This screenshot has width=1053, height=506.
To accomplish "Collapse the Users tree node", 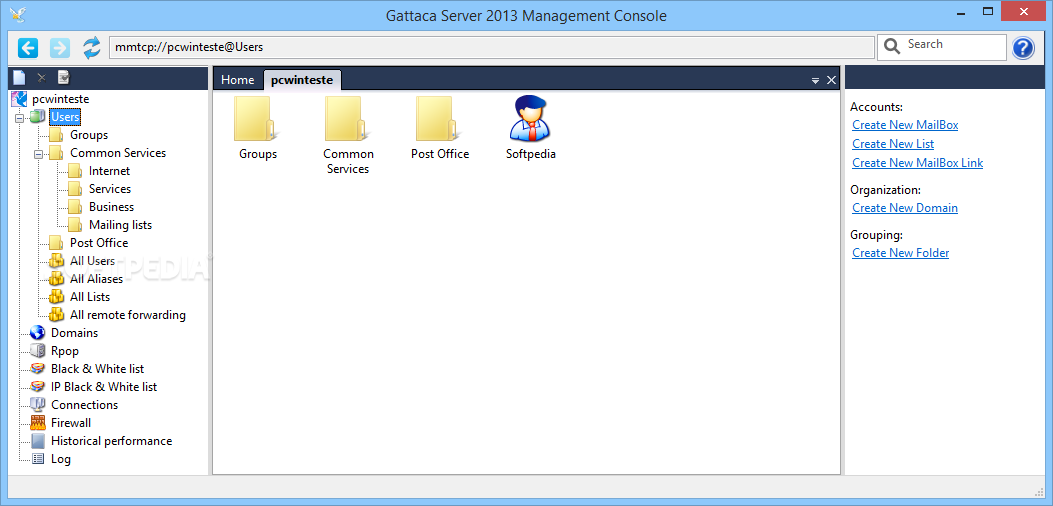I will pyautogui.click(x=19, y=118).
